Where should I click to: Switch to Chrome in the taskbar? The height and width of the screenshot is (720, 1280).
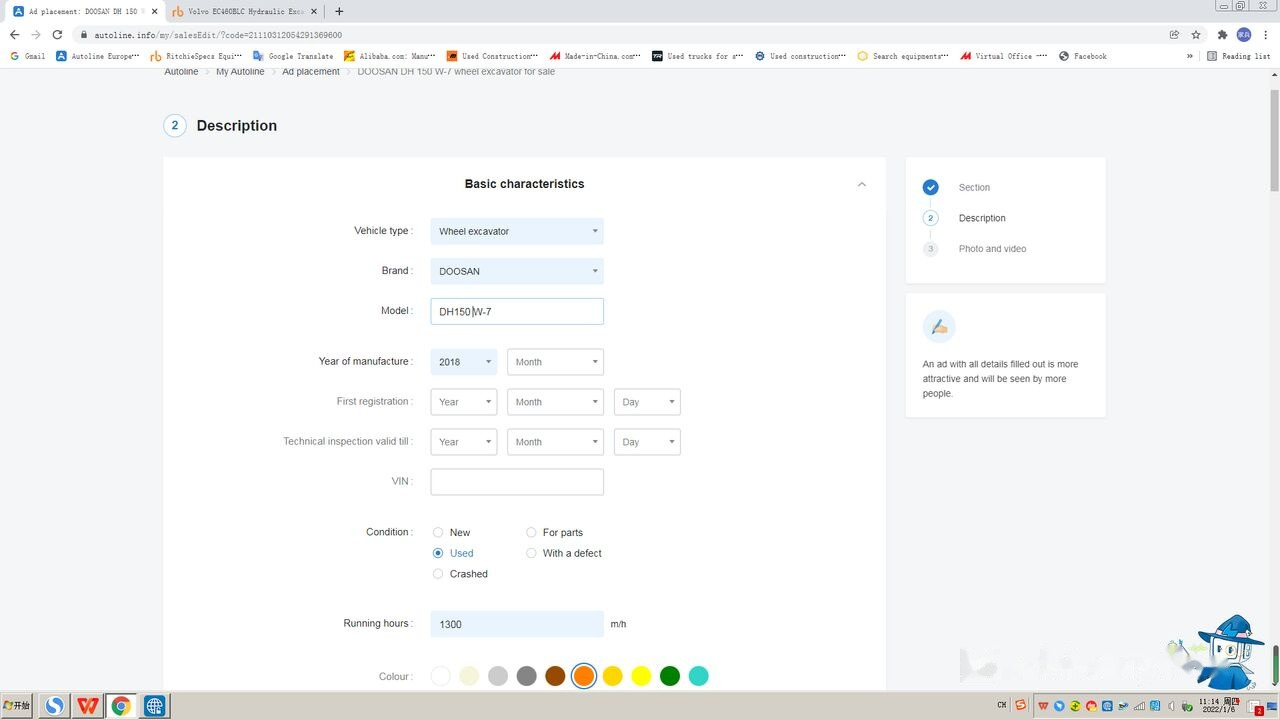coord(121,706)
